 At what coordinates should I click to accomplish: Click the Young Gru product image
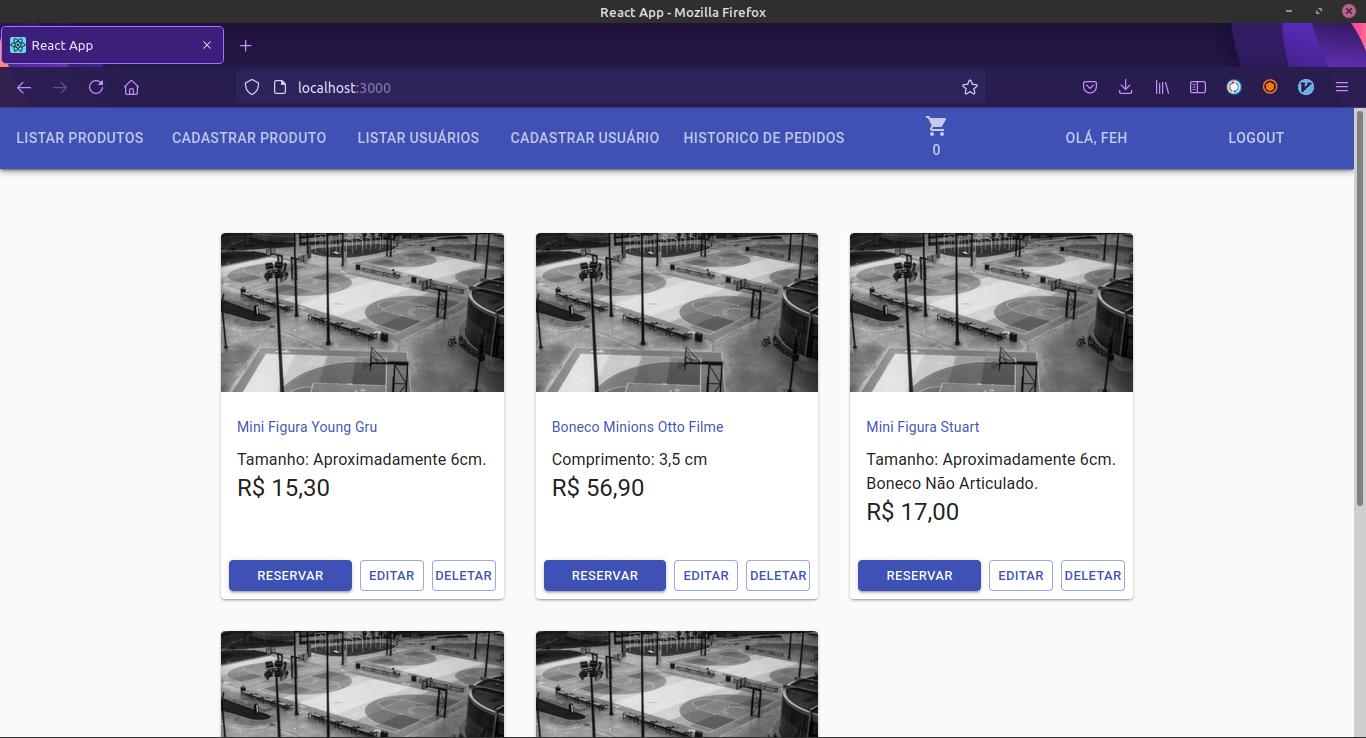362,313
